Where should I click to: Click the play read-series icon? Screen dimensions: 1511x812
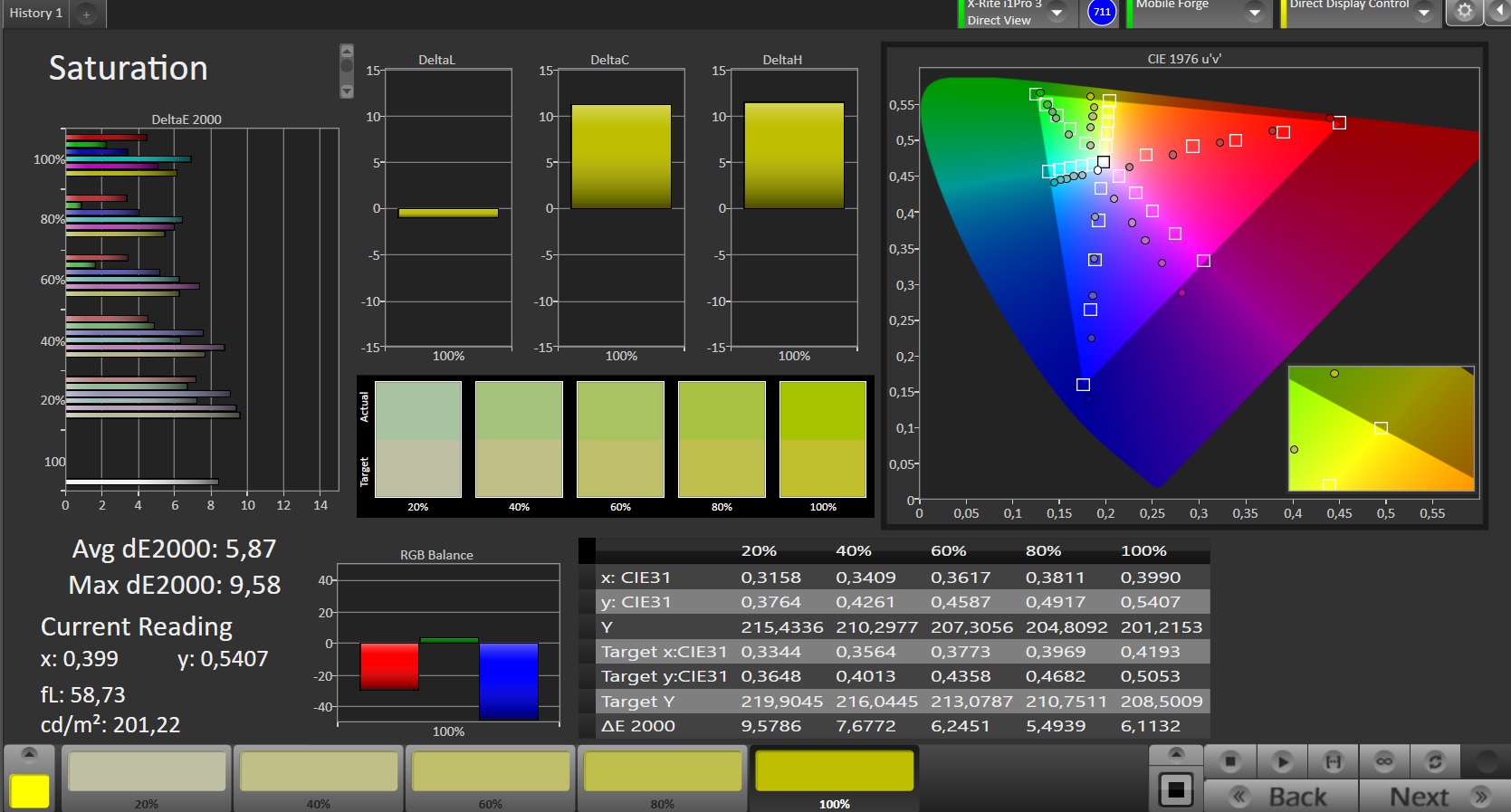(x=1281, y=762)
